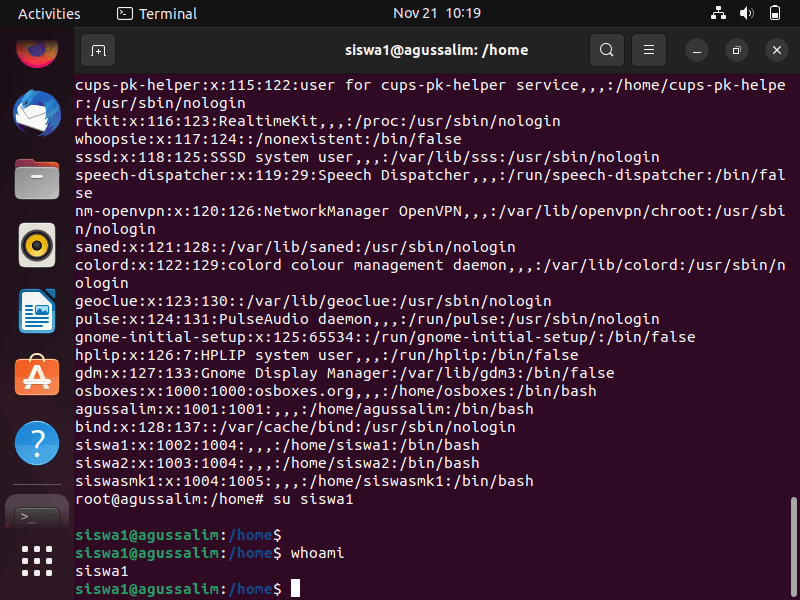The height and width of the screenshot is (600, 800).
Task: Open a new terminal tab
Action: point(98,51)
